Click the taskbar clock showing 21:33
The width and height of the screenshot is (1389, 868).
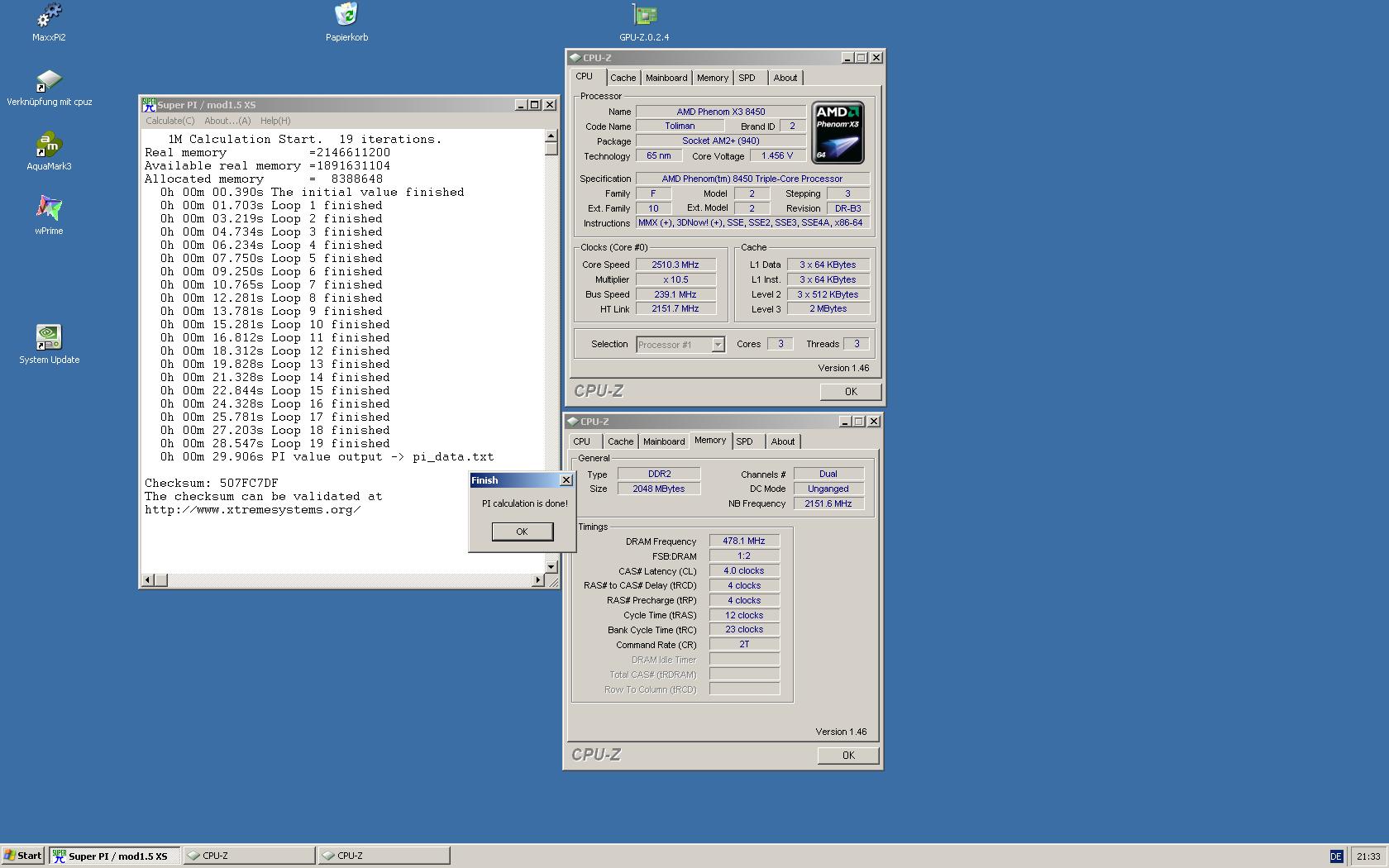pyautogui.click(x=1368, y=856)
